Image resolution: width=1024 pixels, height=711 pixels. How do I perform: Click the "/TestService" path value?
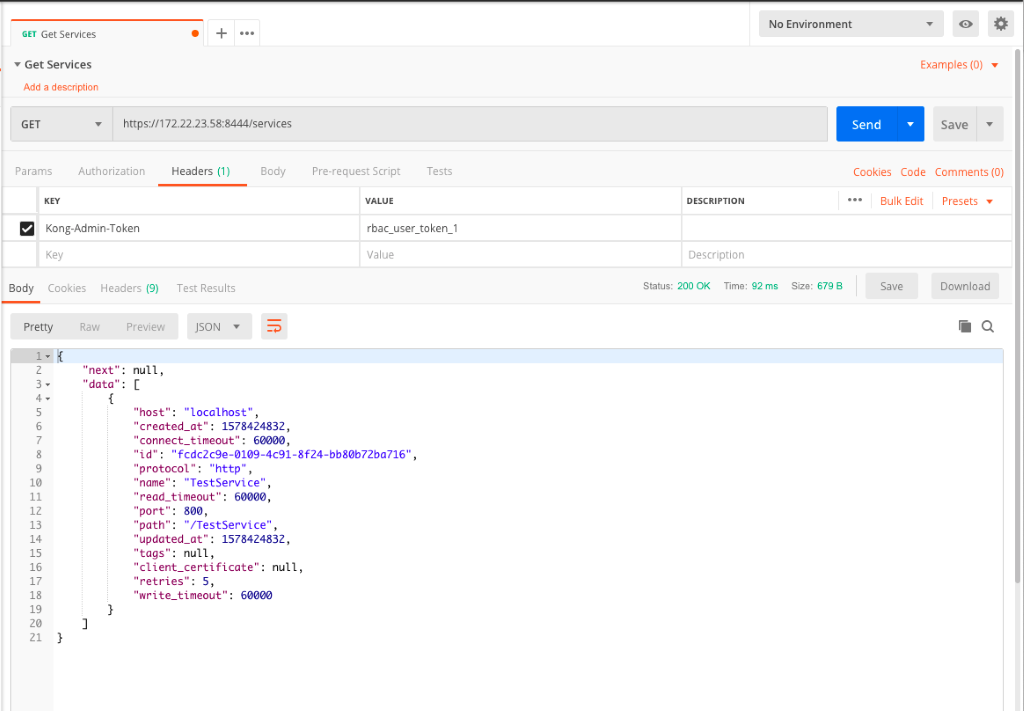click(228, 525)
